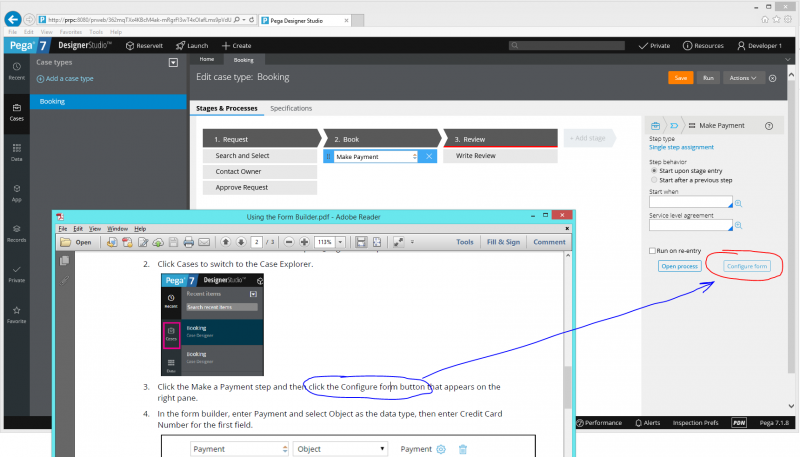Open attachments paperclip pane in Adobe Reader
Viewport: 800px width, 457px height.
64,281
